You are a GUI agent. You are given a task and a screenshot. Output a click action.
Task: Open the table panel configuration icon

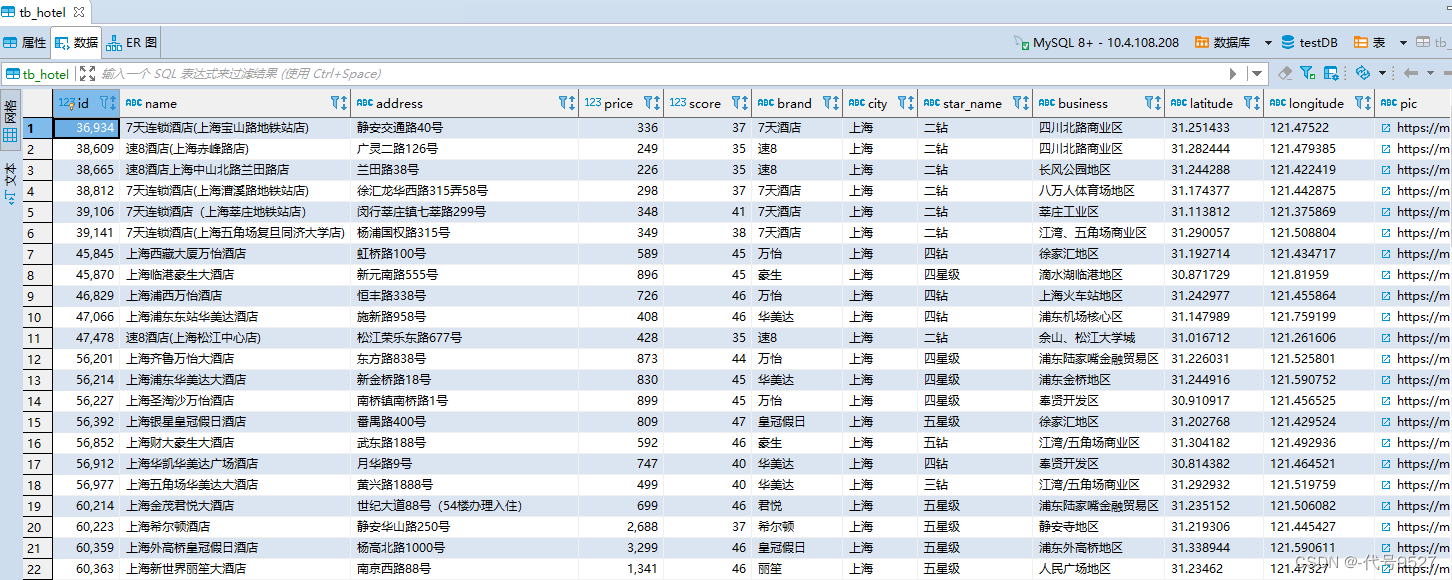pyautogui.click(x=1332, y=73)
